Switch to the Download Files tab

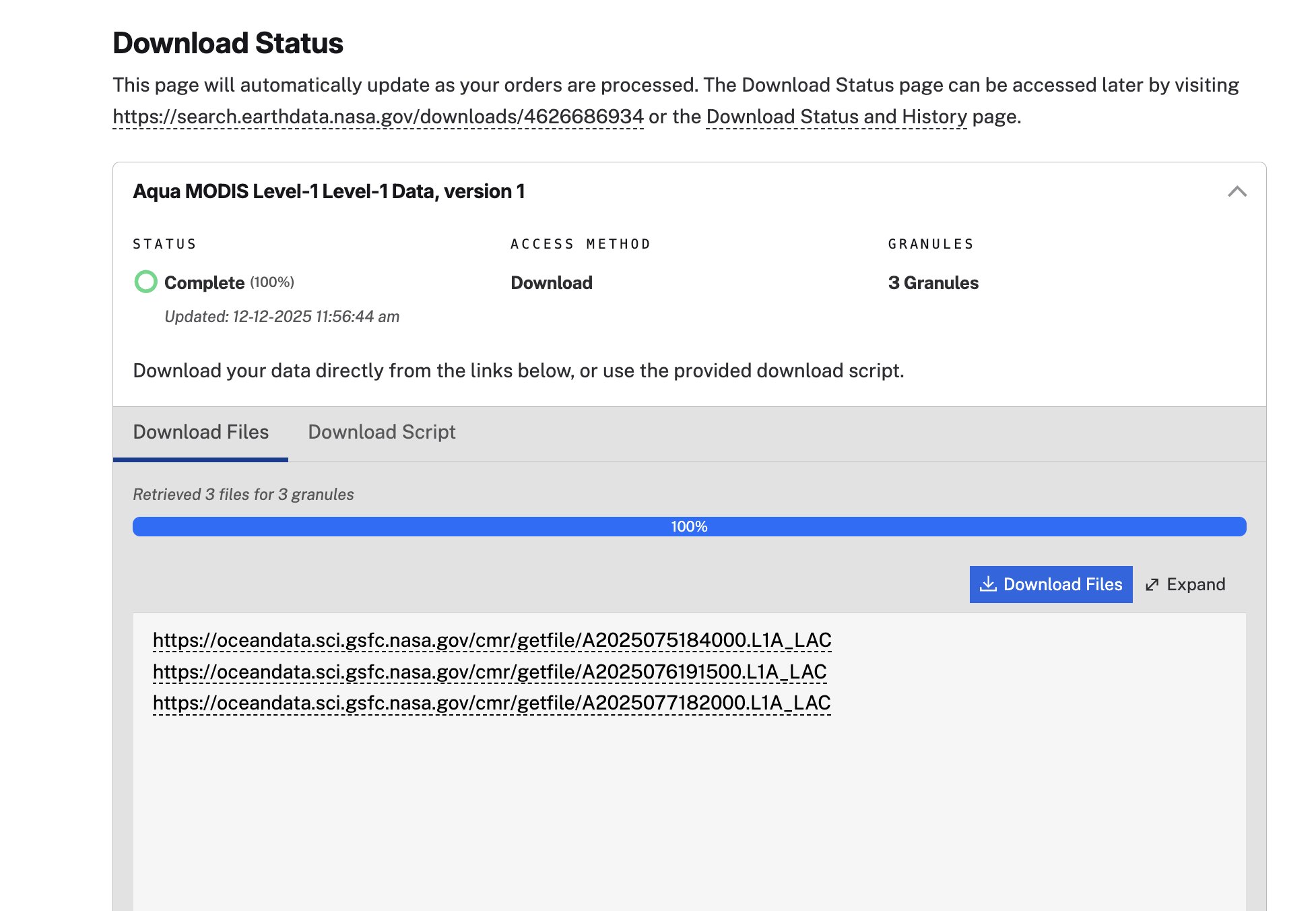[201, 432]
